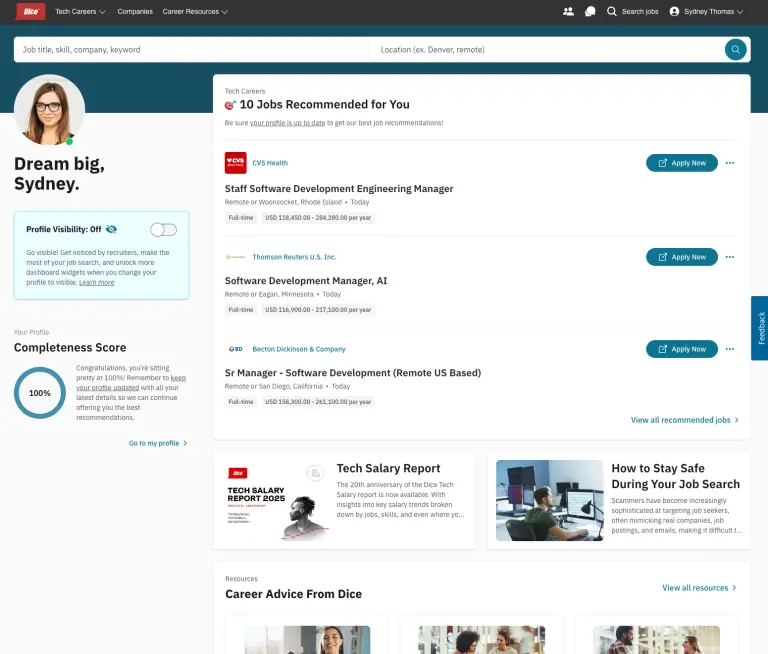This screenshot has width=768, height=654.
Task: Expand the Tech Careers menu
Action: [x=80, y=12]
